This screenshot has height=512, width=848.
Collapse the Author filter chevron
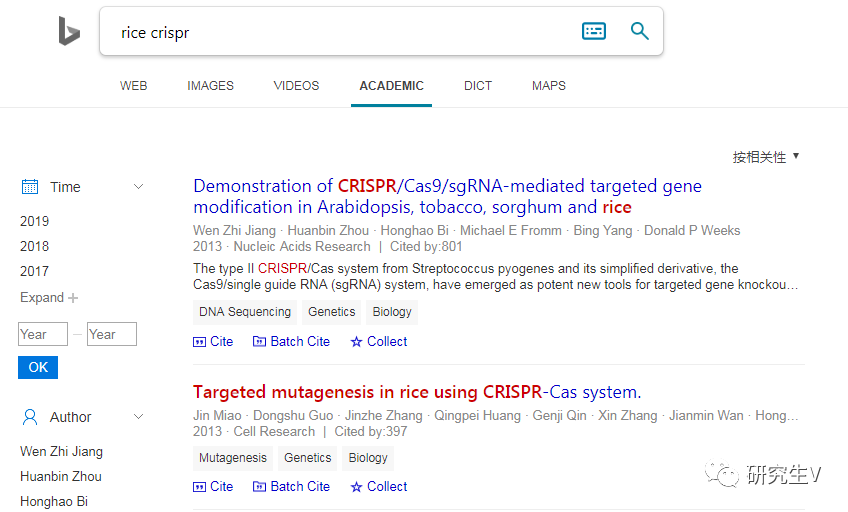coord(139,417)
